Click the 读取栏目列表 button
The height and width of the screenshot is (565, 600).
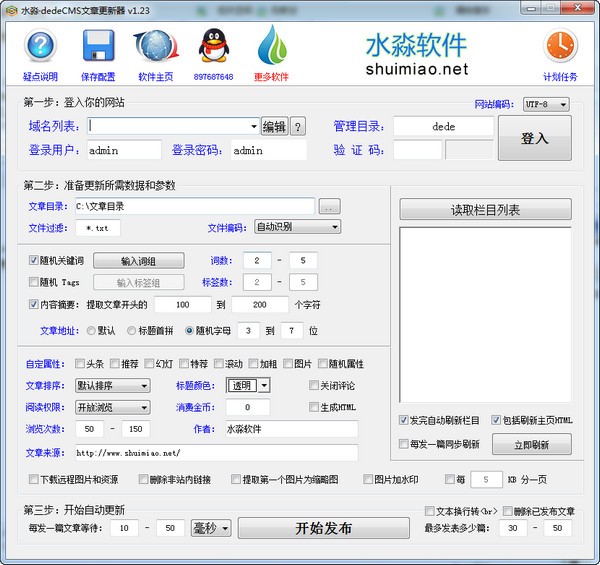click(485, 210)
